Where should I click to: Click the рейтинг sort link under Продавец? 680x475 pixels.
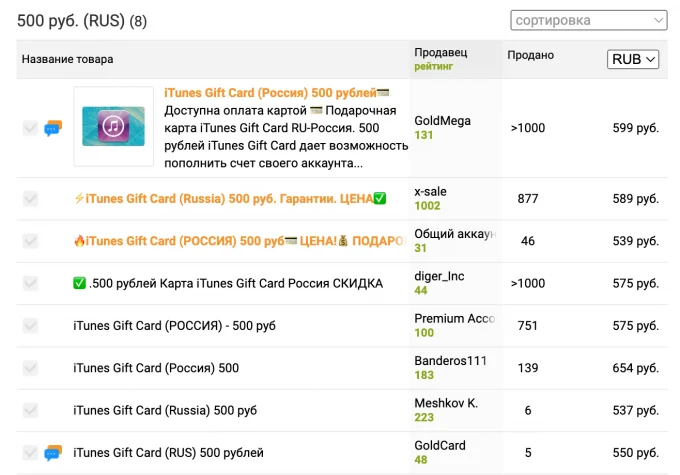point(433,66)
